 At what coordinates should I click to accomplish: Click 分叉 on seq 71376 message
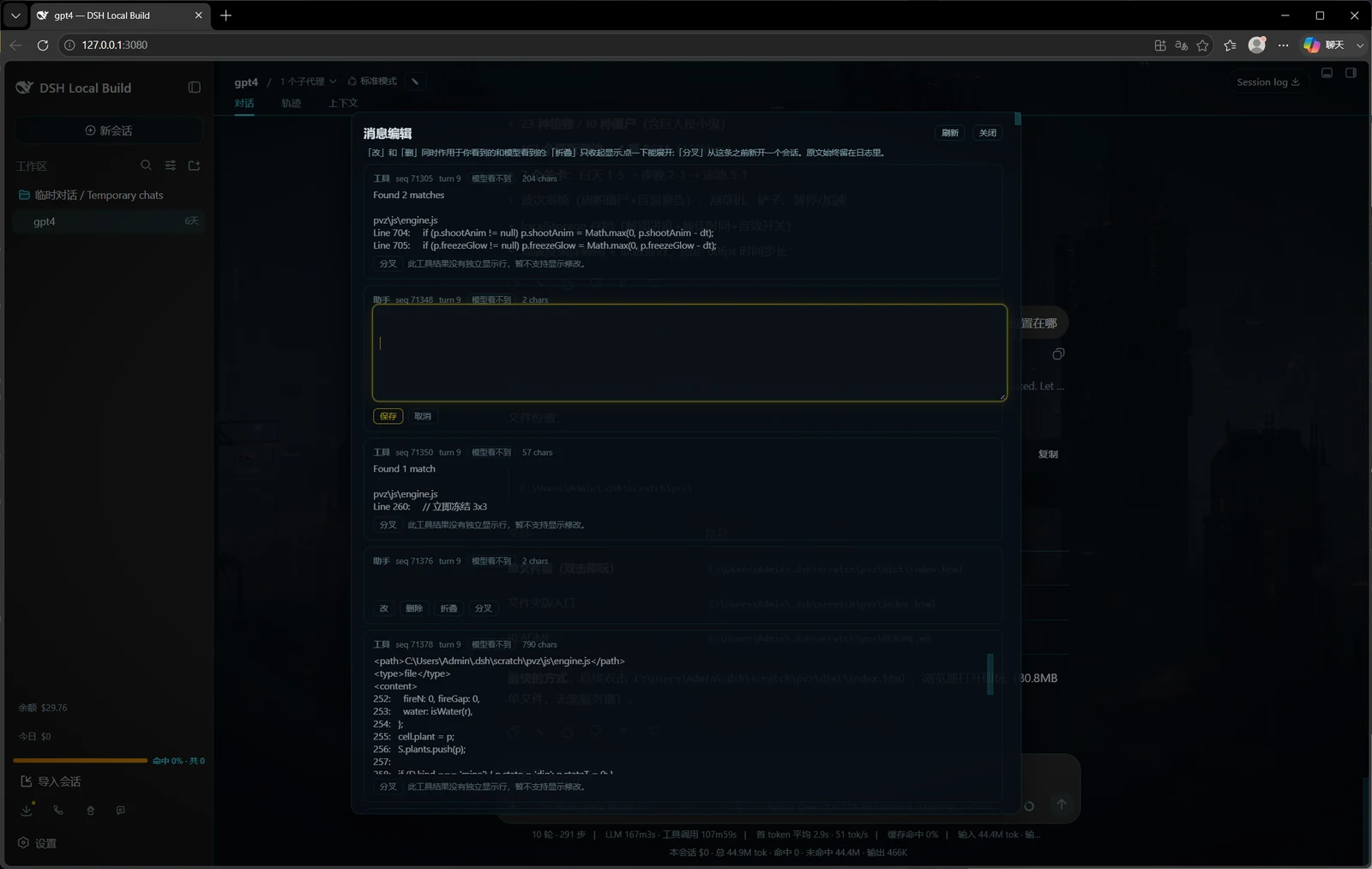coord(484,608)
